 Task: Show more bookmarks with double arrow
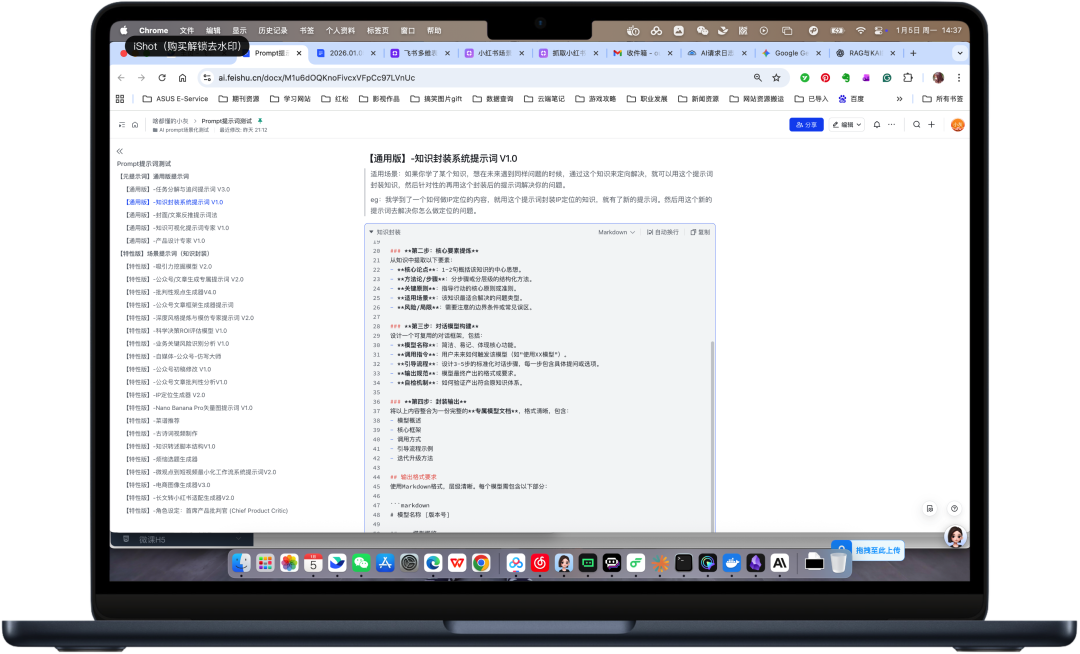pyautogui.click(x=900, y=99)
